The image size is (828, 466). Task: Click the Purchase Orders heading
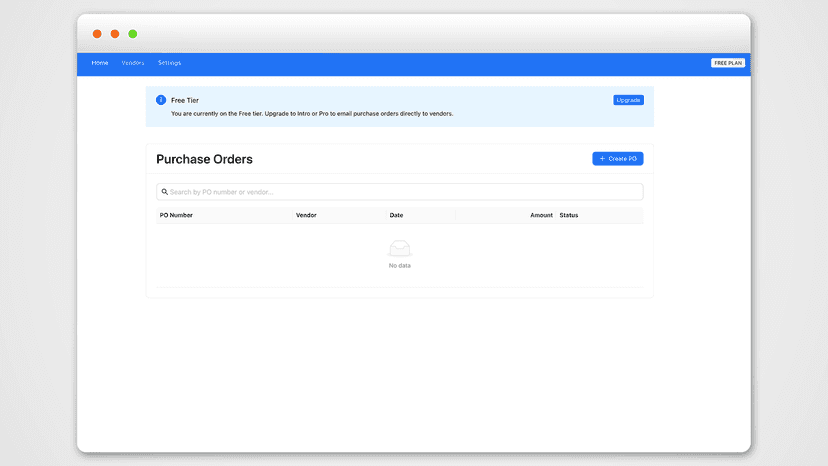pos(204,159)
